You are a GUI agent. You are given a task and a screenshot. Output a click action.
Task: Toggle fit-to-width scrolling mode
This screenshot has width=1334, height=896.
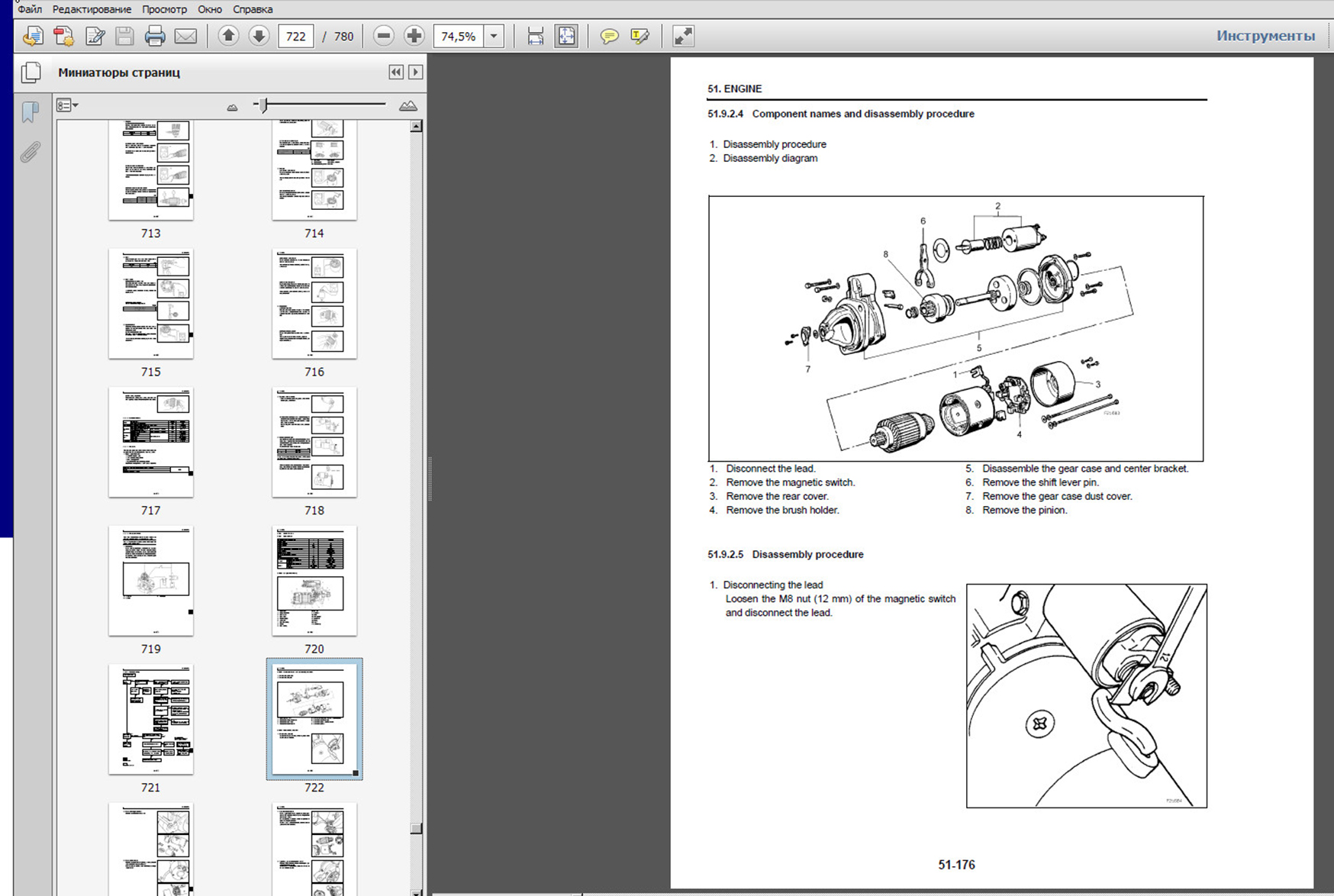click(x=536, y=36)
